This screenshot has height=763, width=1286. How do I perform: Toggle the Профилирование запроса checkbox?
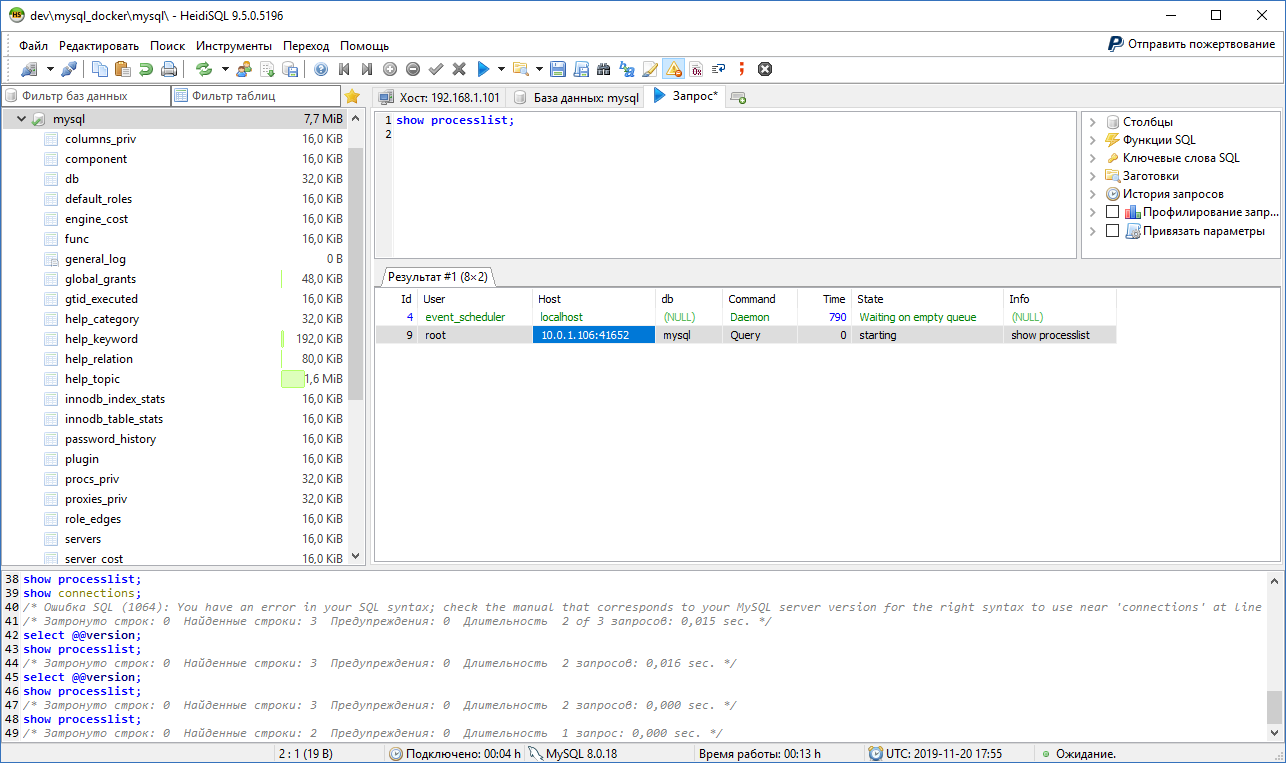point(1112,212)
